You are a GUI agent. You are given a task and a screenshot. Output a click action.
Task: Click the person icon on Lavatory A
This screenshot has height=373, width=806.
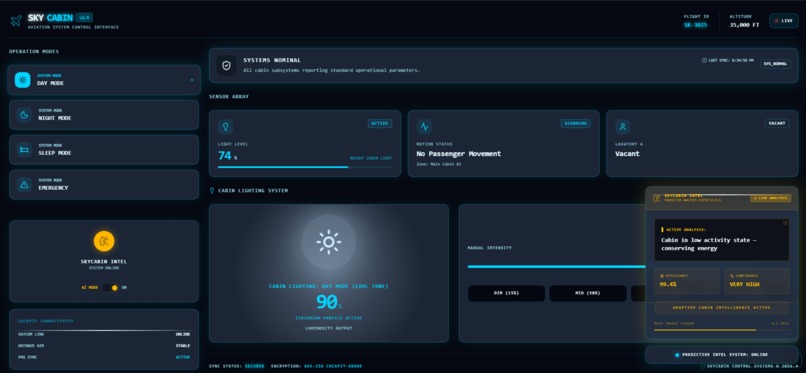[622, 126]
